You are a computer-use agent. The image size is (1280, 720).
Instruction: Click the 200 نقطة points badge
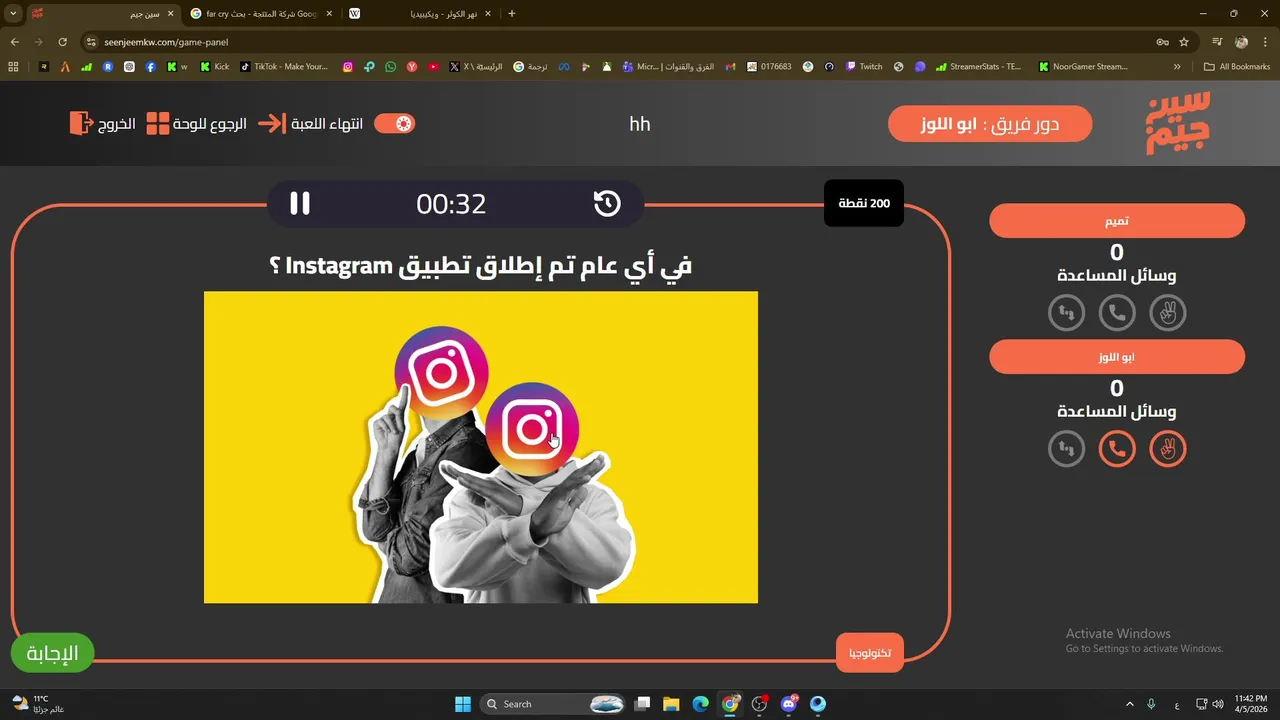pos(864,204)
